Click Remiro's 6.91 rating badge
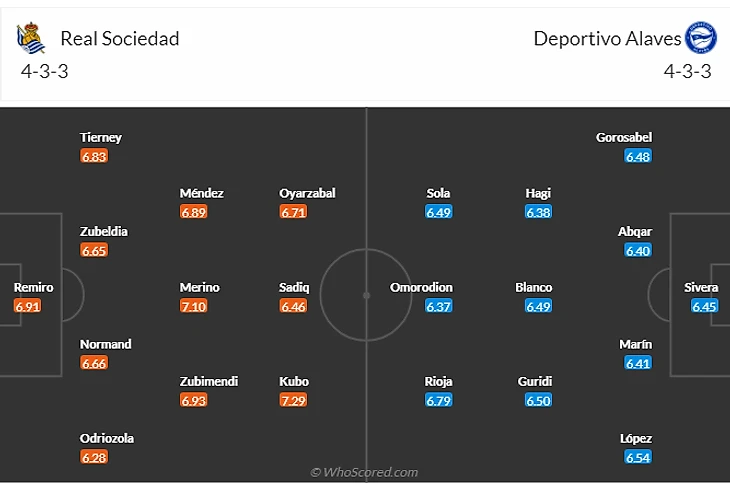The width and height of the screenshot is (730, 483). [x=28, y=306]
